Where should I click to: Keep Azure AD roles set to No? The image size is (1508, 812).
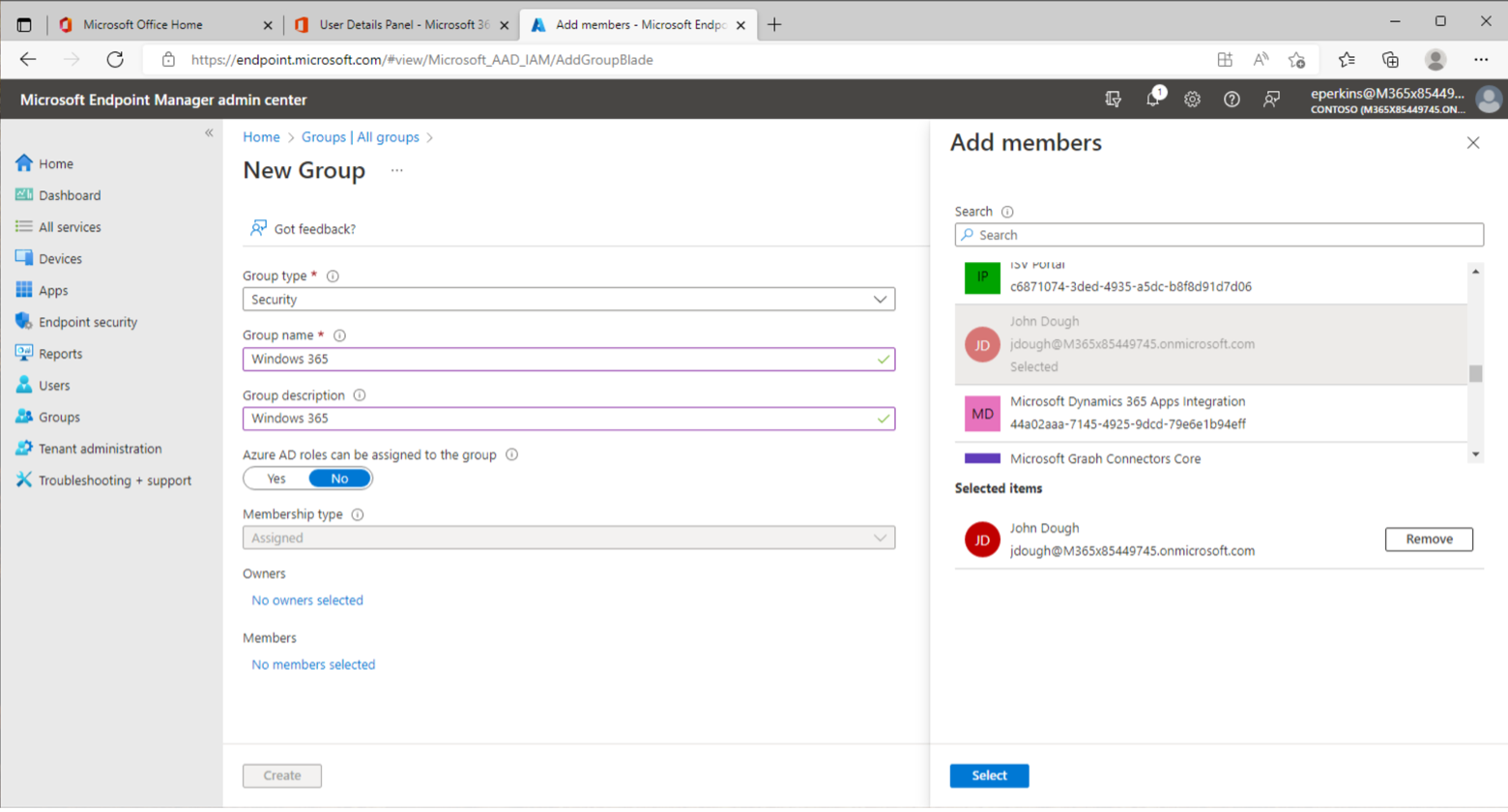pyautogui.click(x=338, y=478)
